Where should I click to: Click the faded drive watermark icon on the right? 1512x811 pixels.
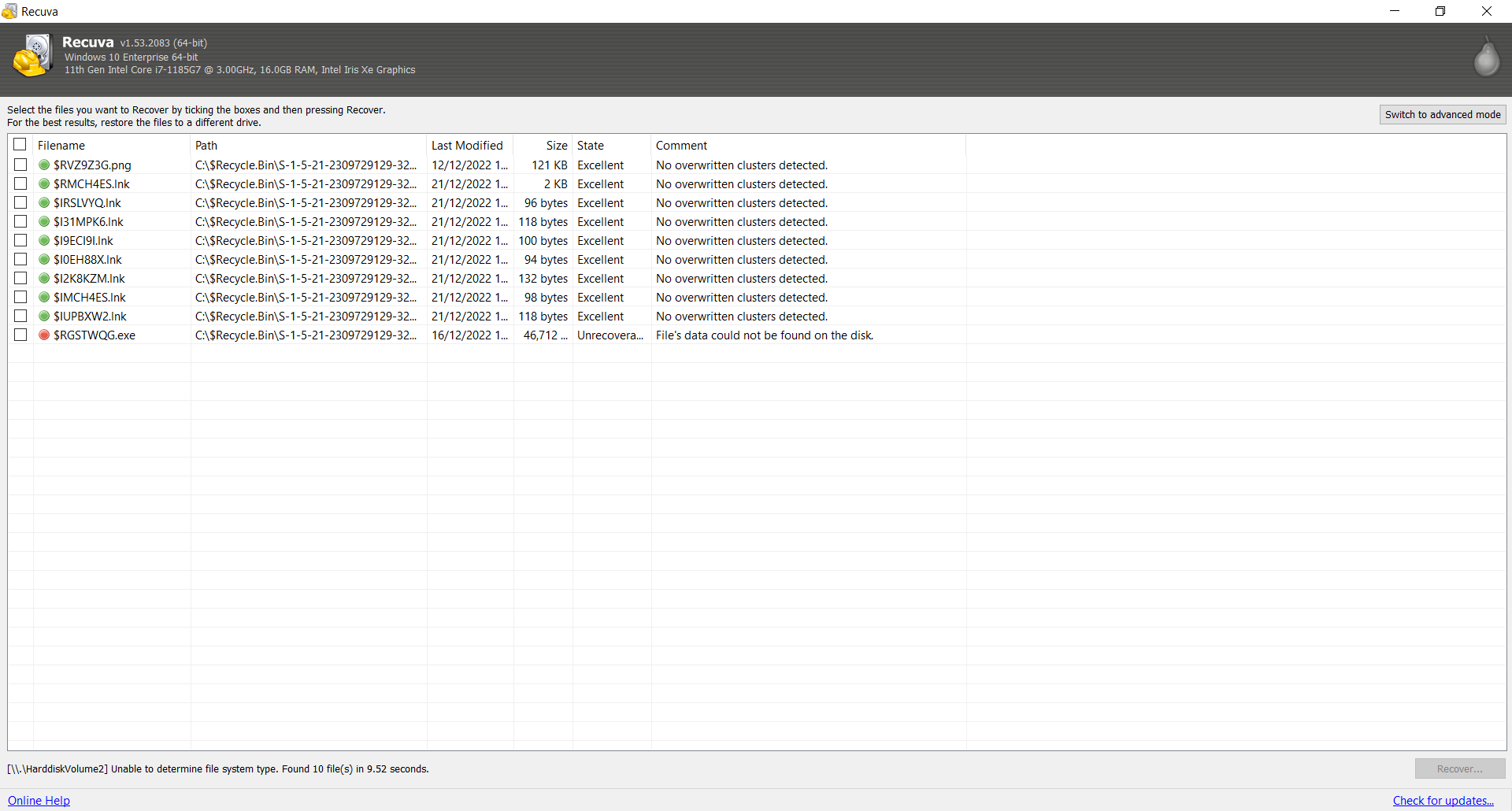tap(1487, 57)
